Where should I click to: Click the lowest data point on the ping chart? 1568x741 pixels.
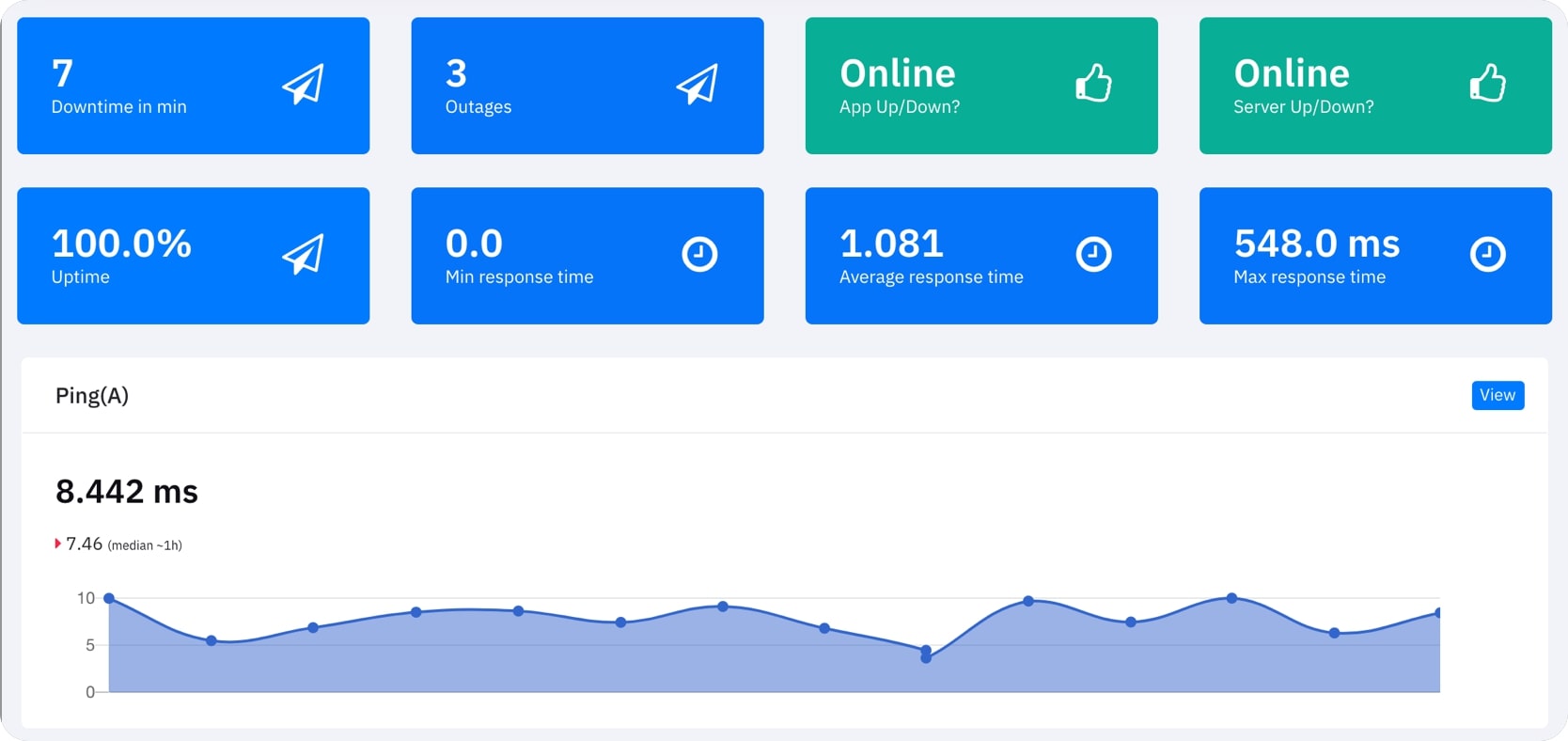click(x=926, y=658)
